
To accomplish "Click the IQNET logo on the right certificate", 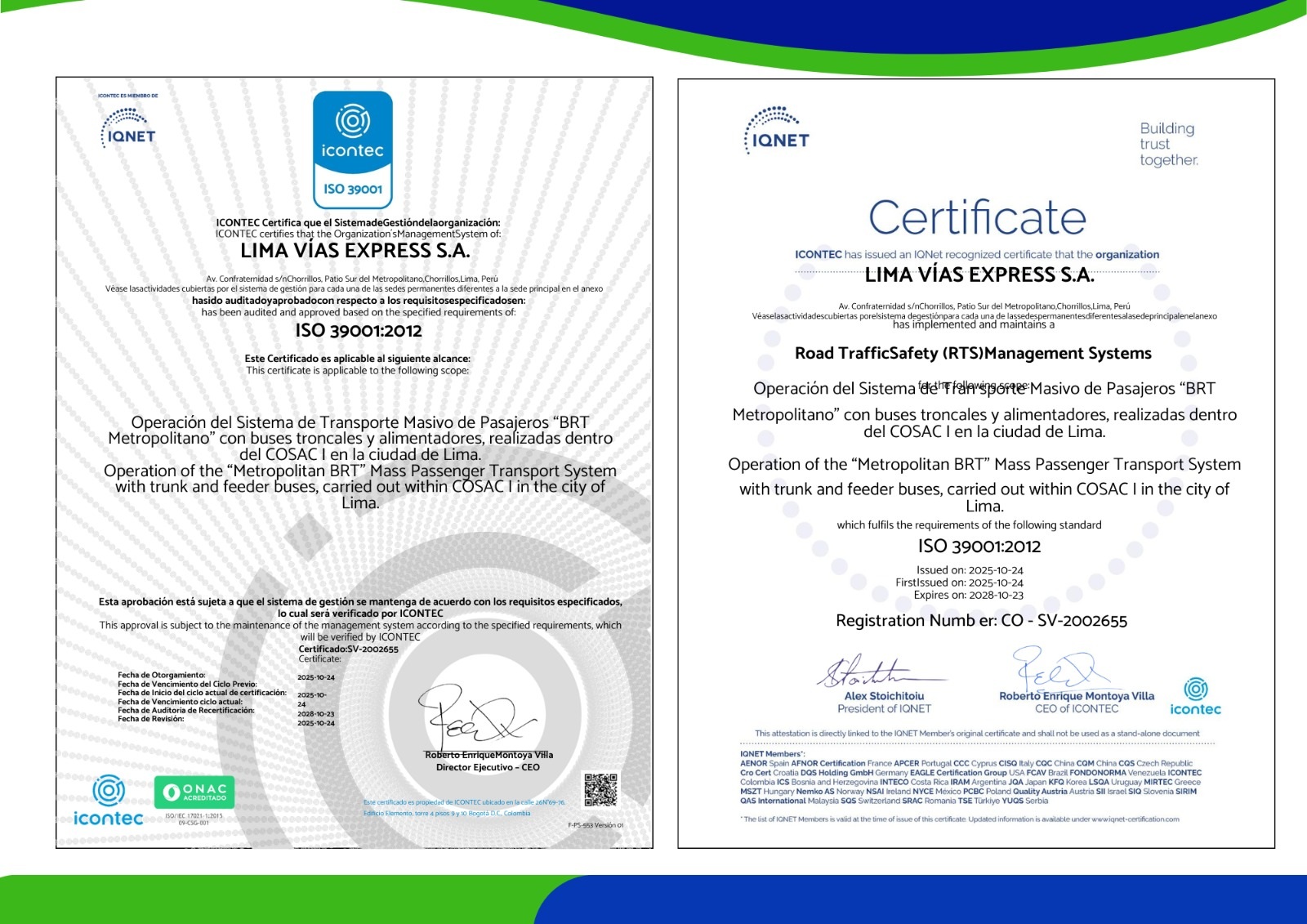I will click(777, 130).
